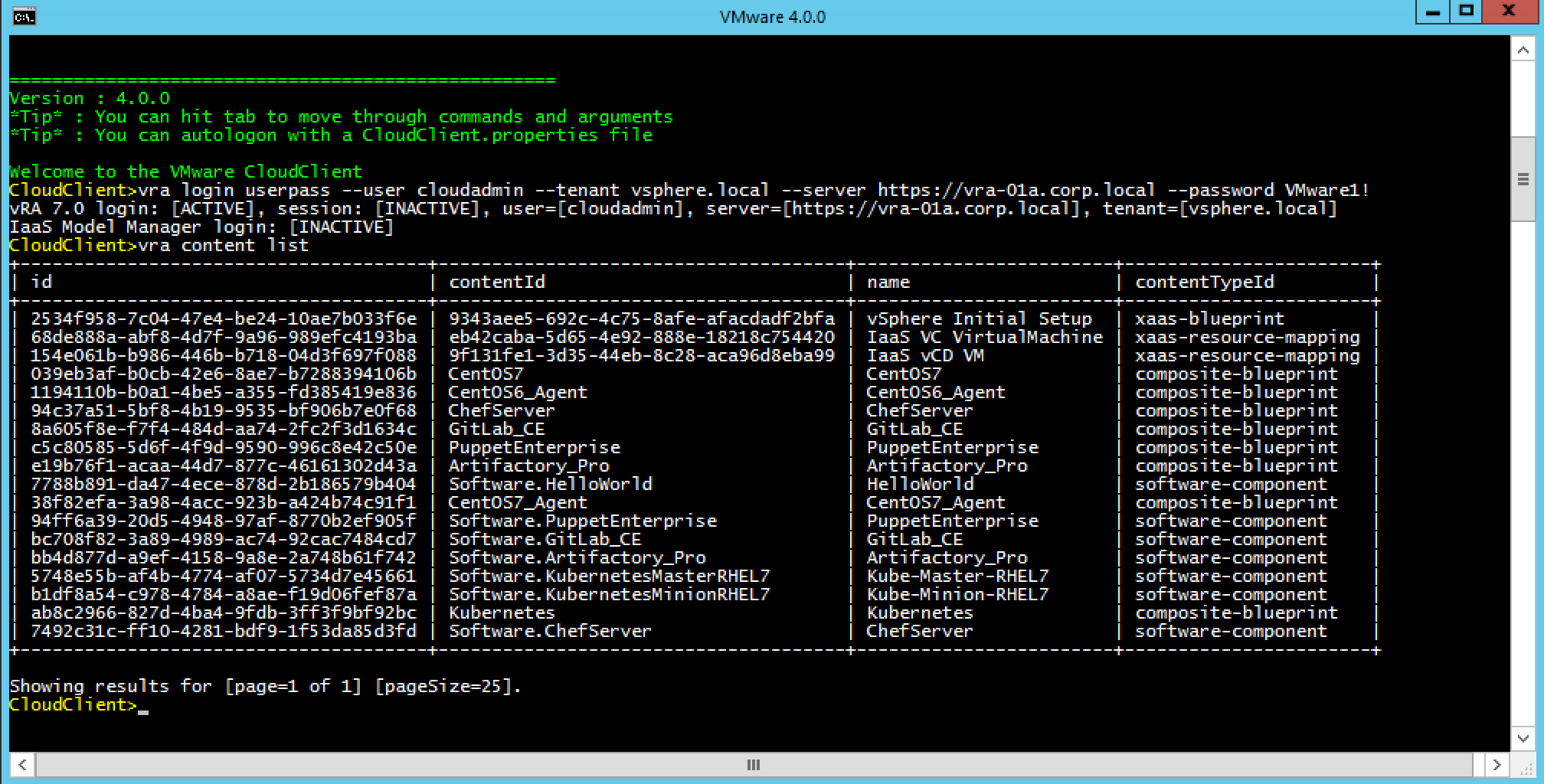Click contentId Software.PuppetEnterprise
The image size is (1544, 784).
click(x=583, y=521)
